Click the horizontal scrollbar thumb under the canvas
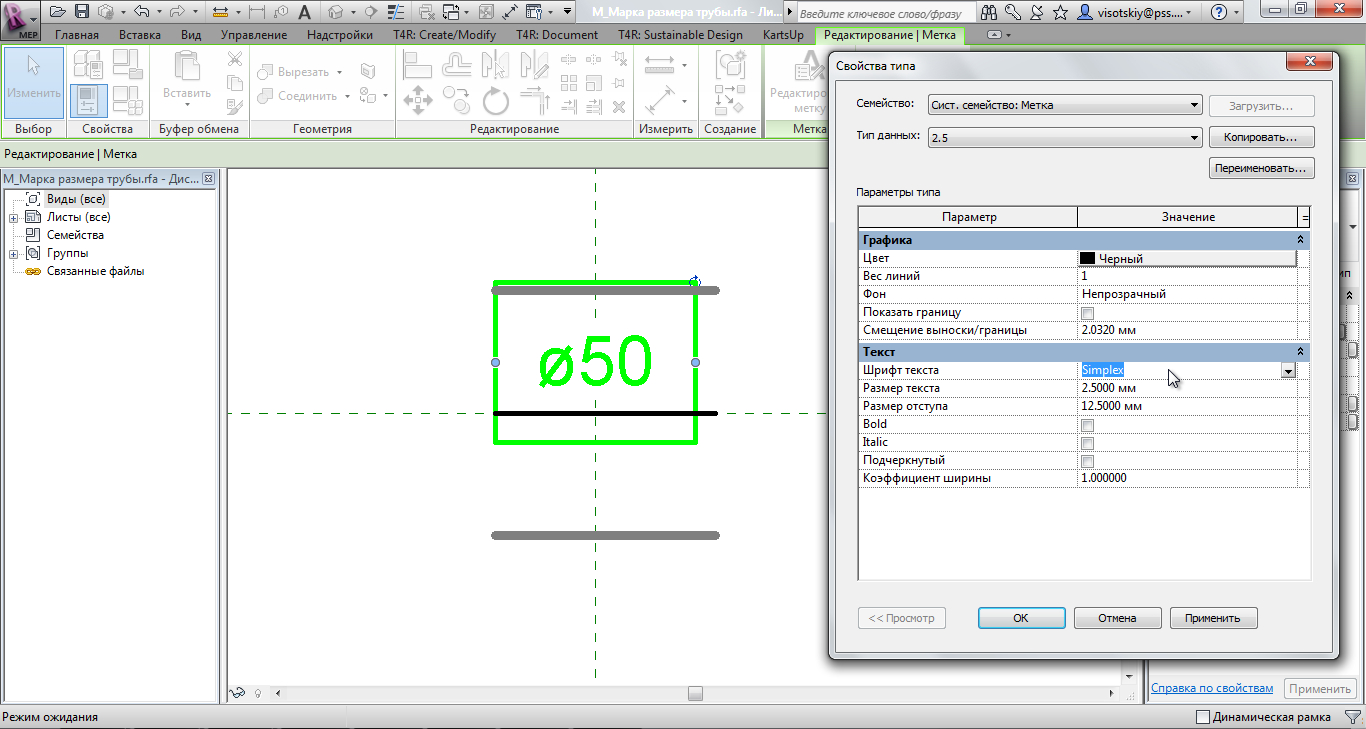Screen dimensions: 1366x729 pos(696,693)
